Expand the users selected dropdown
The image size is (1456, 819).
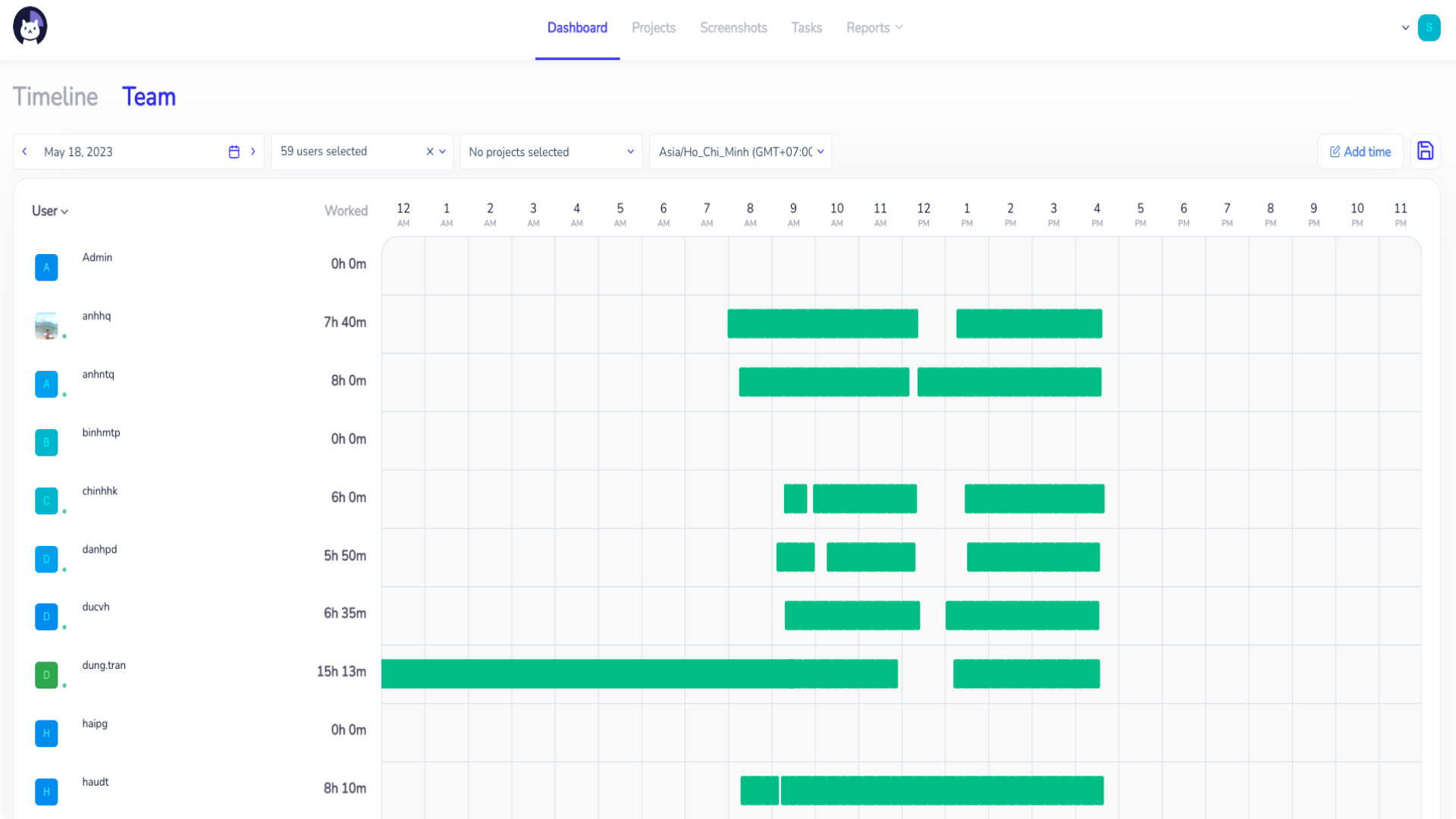[443, 152]
